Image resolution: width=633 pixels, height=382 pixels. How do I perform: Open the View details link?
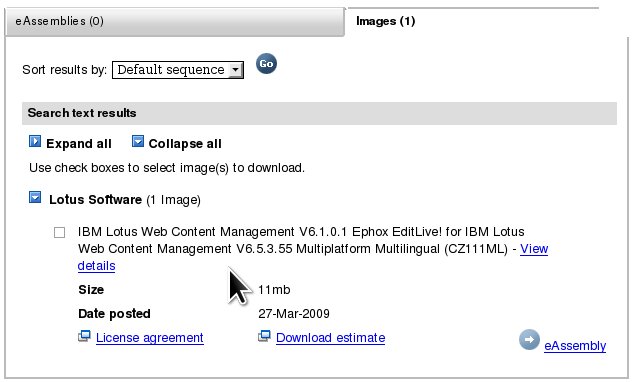tap(534, 249)
